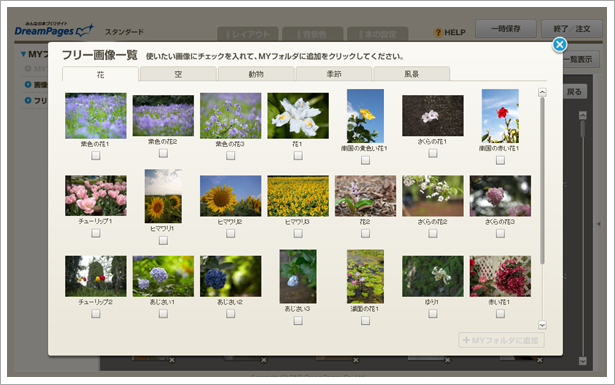This screenshot has width=615, height=385.
Task: Select the 紫色の花1 thumbnail
Action: point(96,116)
